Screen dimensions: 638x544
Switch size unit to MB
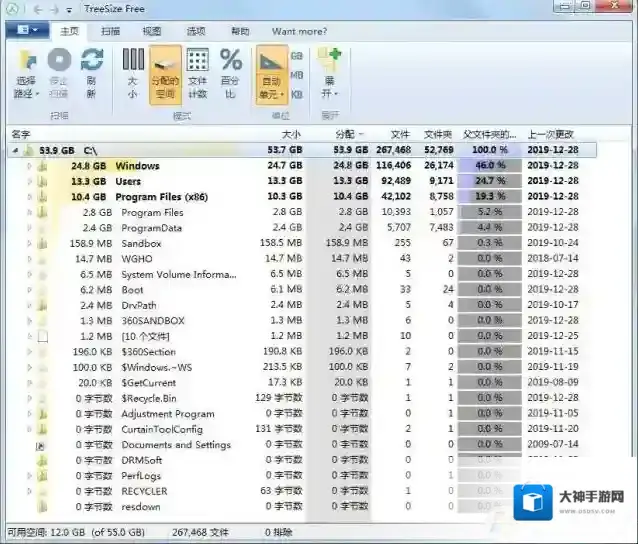(x=297, y=74)
